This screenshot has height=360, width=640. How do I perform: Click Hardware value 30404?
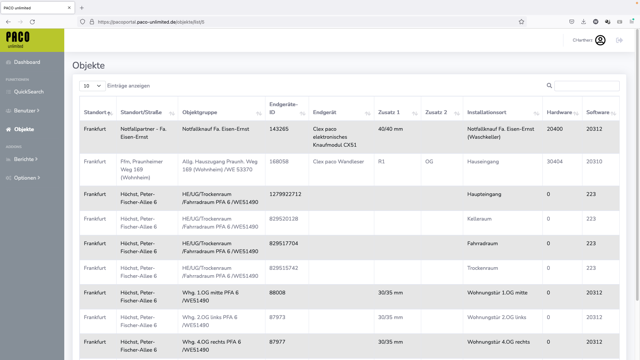[x=555, y=162]
